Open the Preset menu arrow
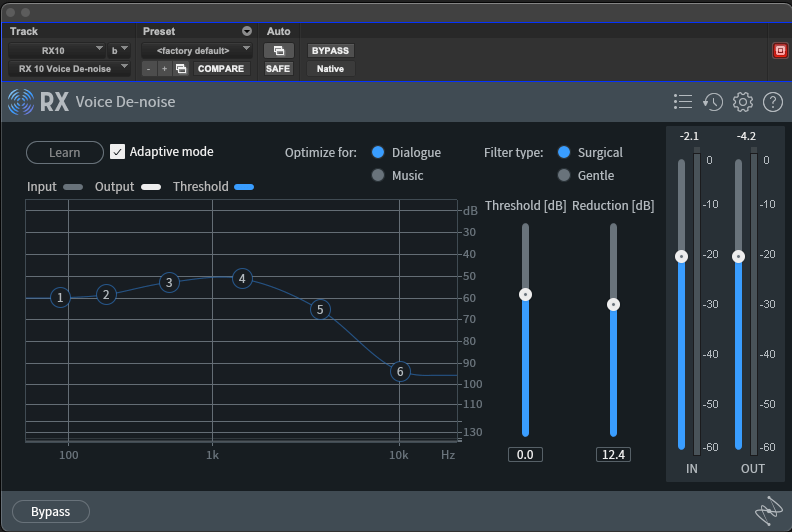Viewport: 792px width, 532px height. [247, 32]
